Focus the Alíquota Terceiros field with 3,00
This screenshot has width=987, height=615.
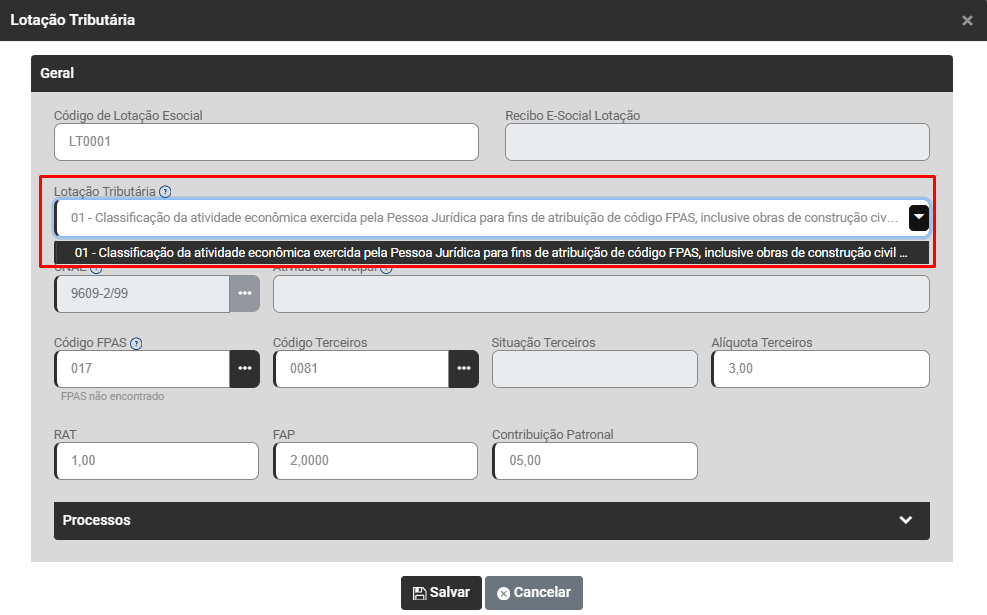point(820,369)
